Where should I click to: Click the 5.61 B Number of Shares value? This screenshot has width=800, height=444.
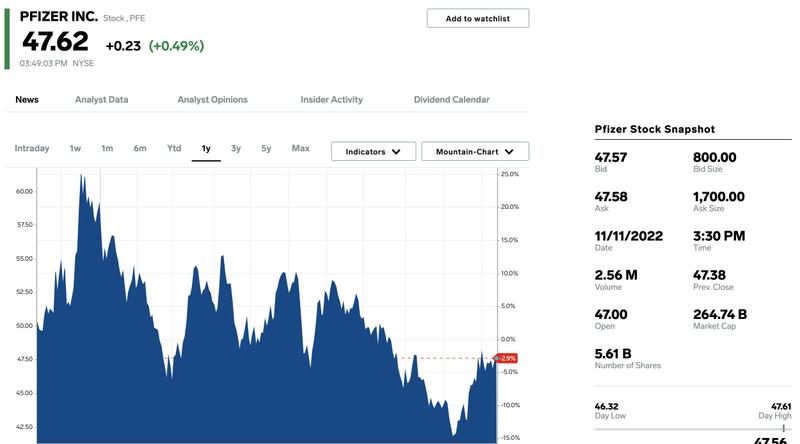point(613,354)
